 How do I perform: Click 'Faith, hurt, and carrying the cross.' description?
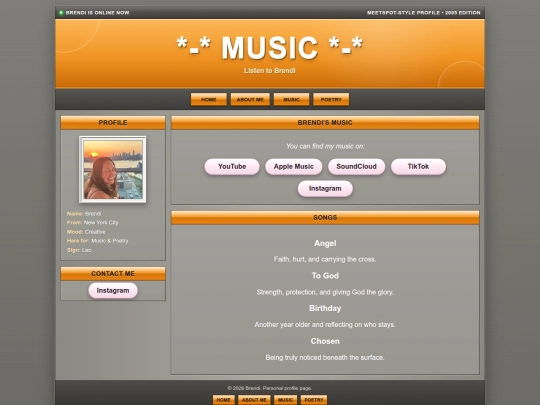325,259
